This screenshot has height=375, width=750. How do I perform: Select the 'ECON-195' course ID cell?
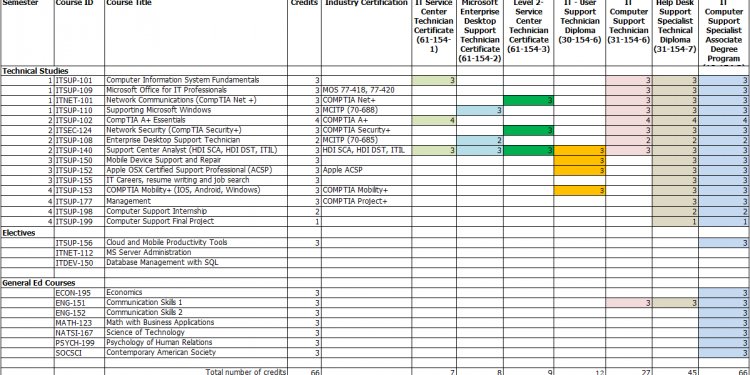(x=79, y=293)
